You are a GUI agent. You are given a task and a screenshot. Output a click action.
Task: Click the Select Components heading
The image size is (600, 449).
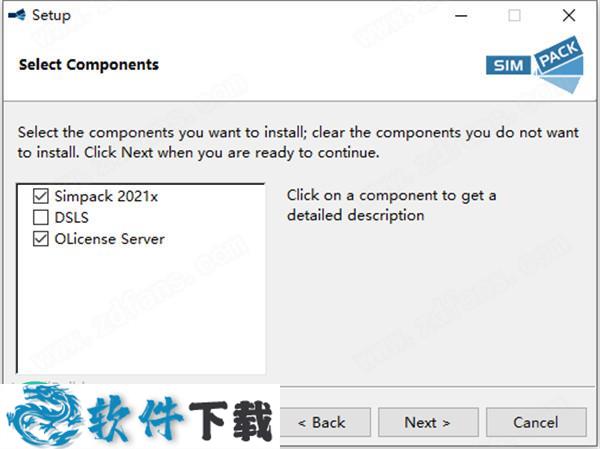(89, 65)
